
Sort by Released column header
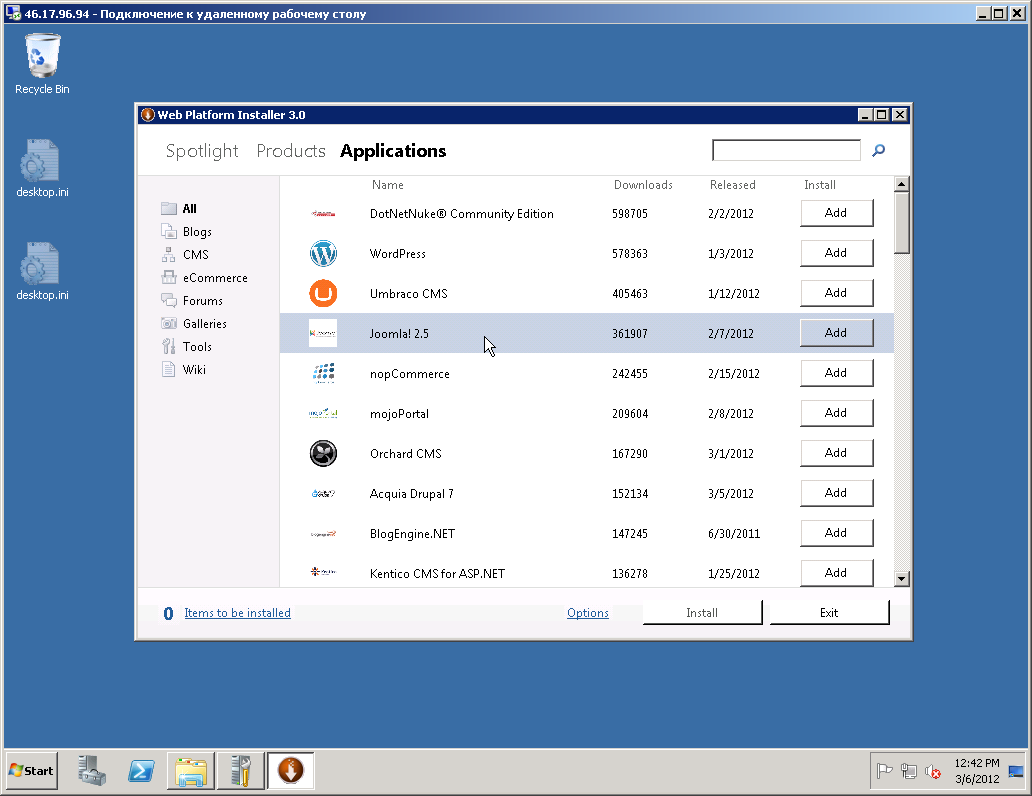pos(733,185)
